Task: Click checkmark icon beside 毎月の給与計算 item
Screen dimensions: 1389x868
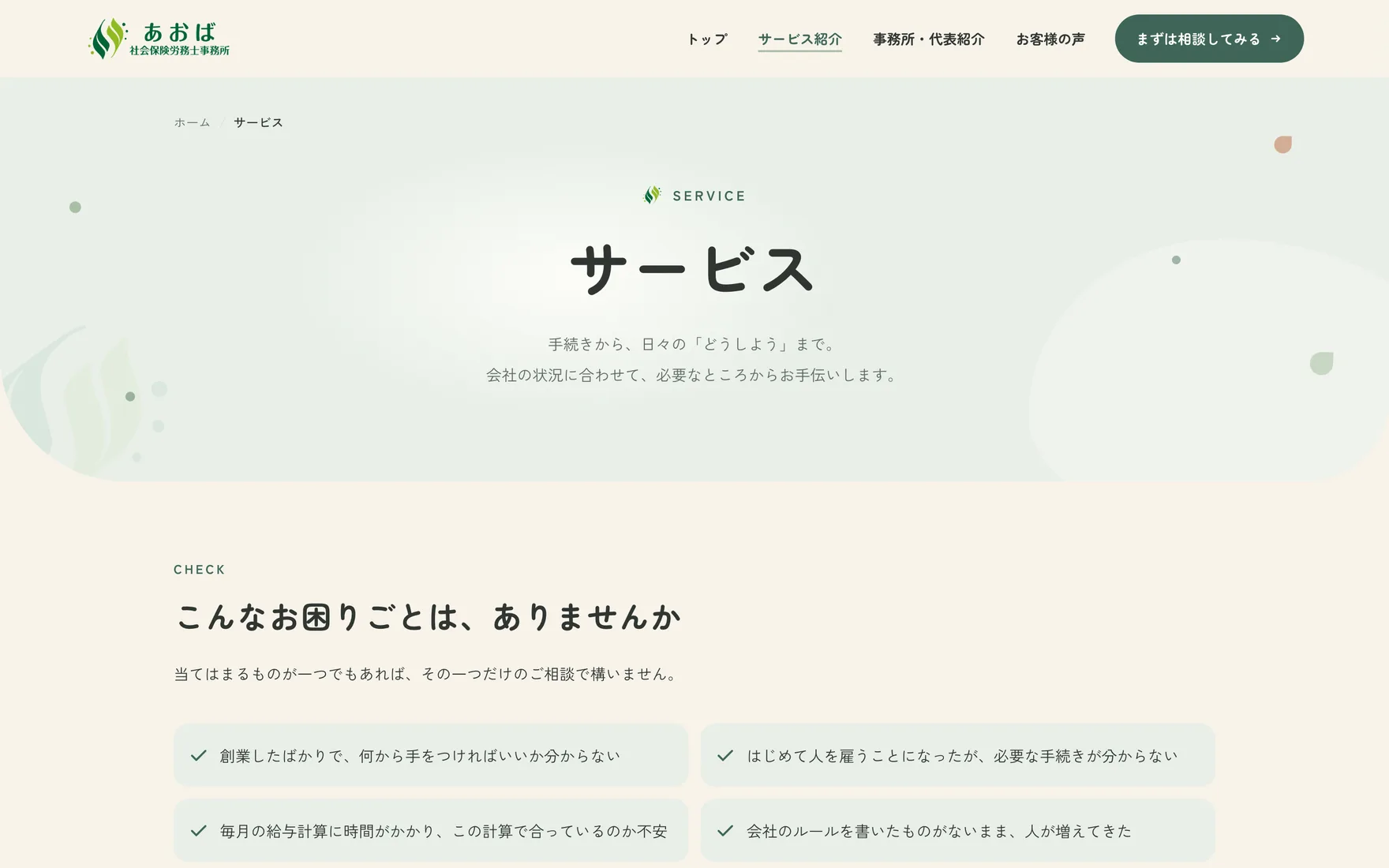Action: 199,830
